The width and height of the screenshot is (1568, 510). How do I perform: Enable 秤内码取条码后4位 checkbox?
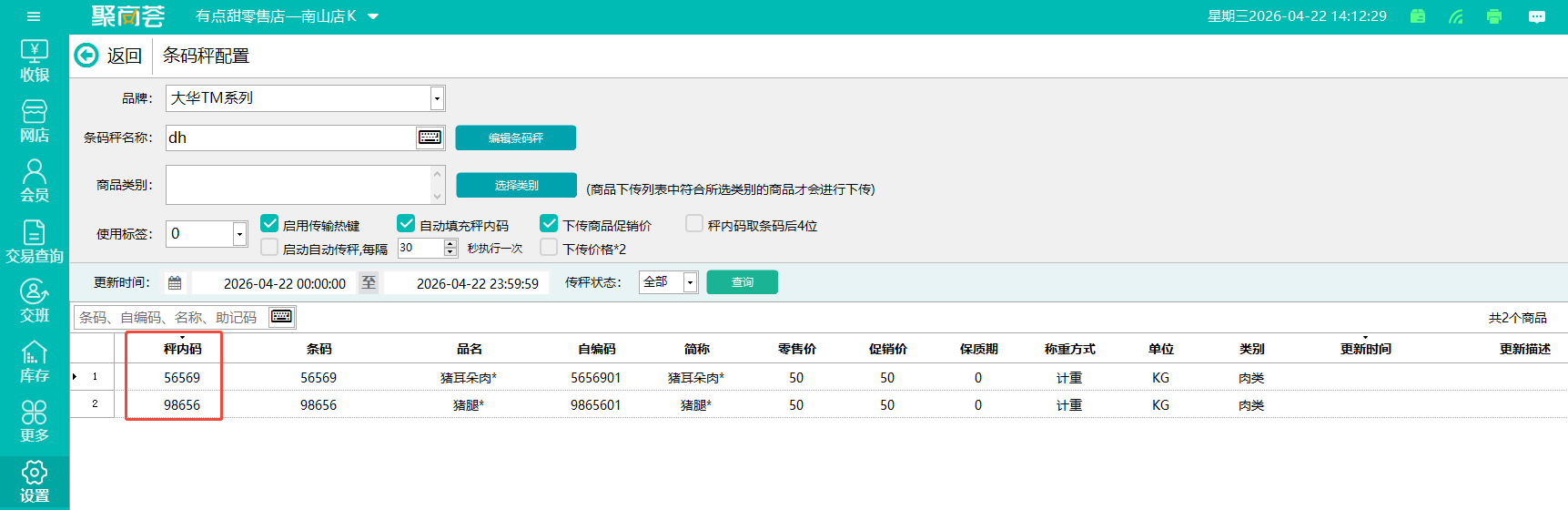[694, 224]
